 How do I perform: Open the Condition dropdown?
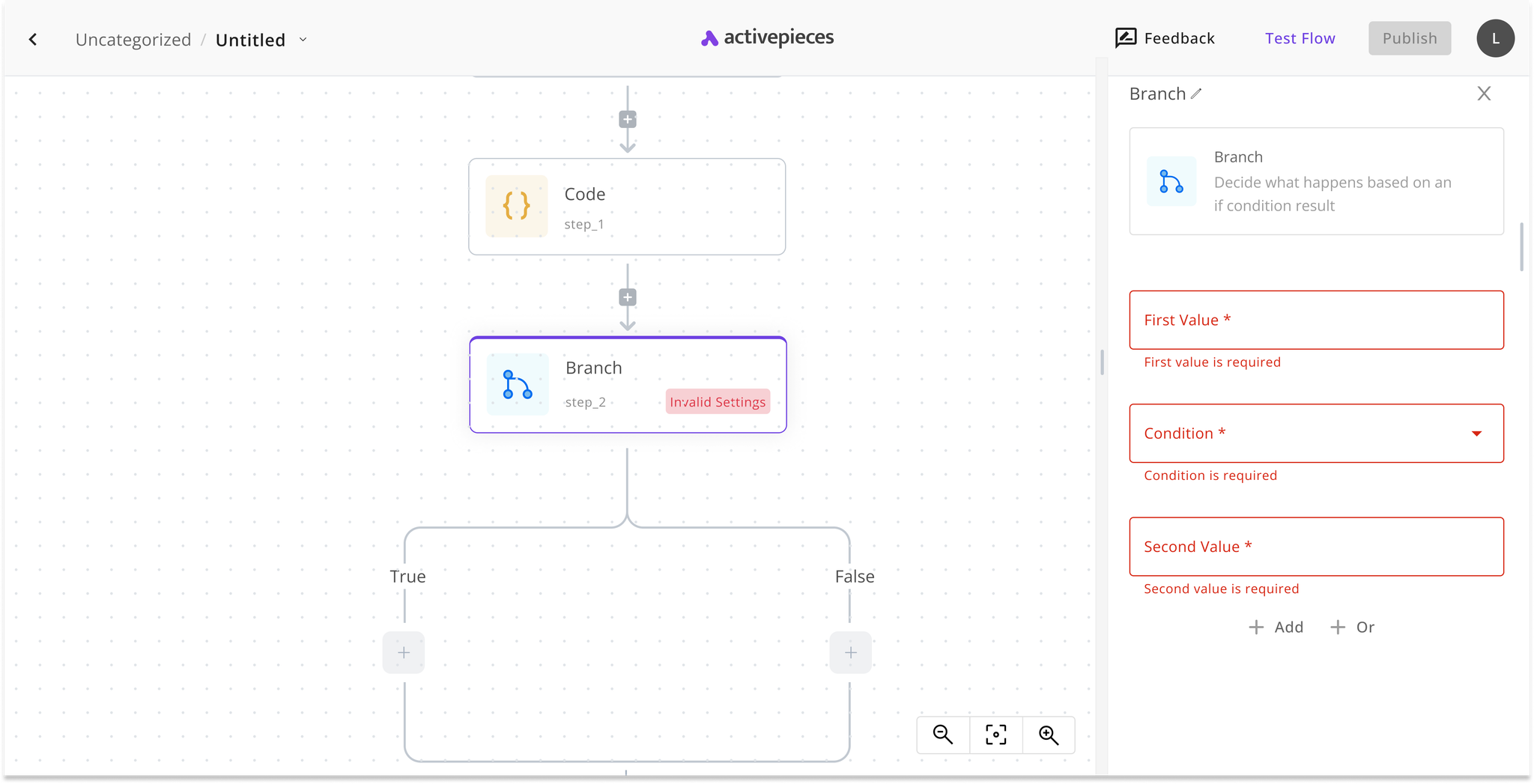(x=1316, y=434)
